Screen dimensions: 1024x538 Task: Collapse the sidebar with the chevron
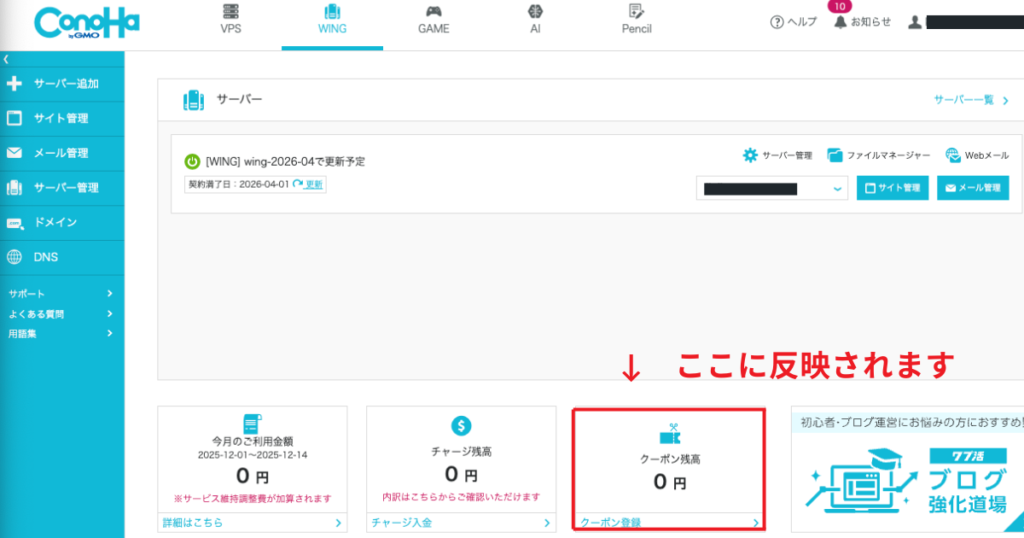tap(6, 59)
